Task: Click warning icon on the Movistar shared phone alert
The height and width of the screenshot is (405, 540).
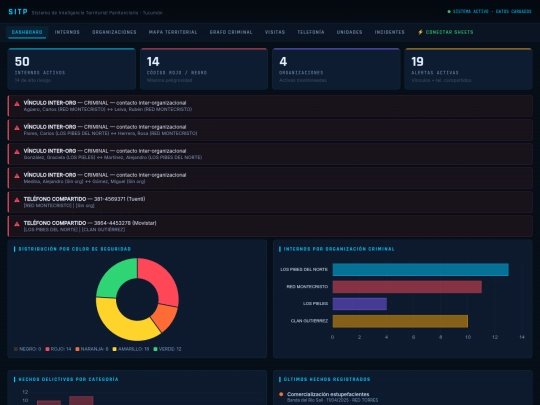Action: (17, 224)
